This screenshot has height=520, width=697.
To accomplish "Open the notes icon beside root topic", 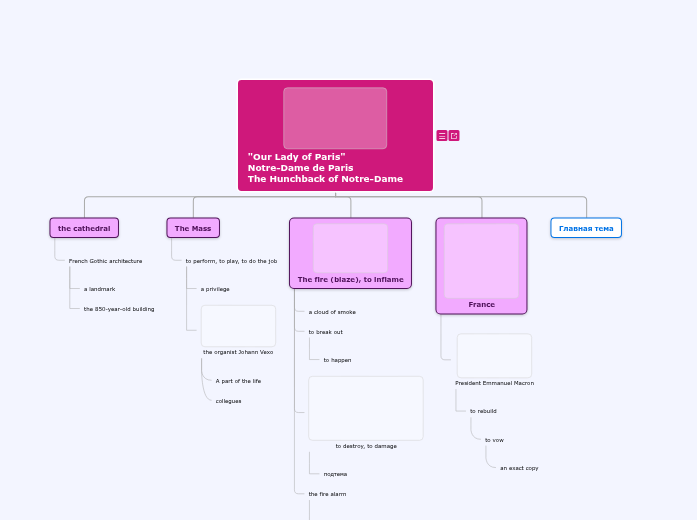I will pos(442,136).
